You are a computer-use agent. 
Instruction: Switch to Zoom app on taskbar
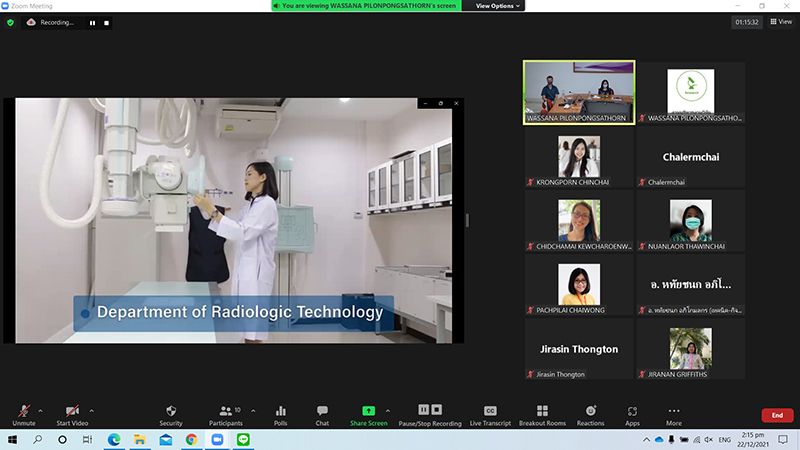click(x=217, y=439)
